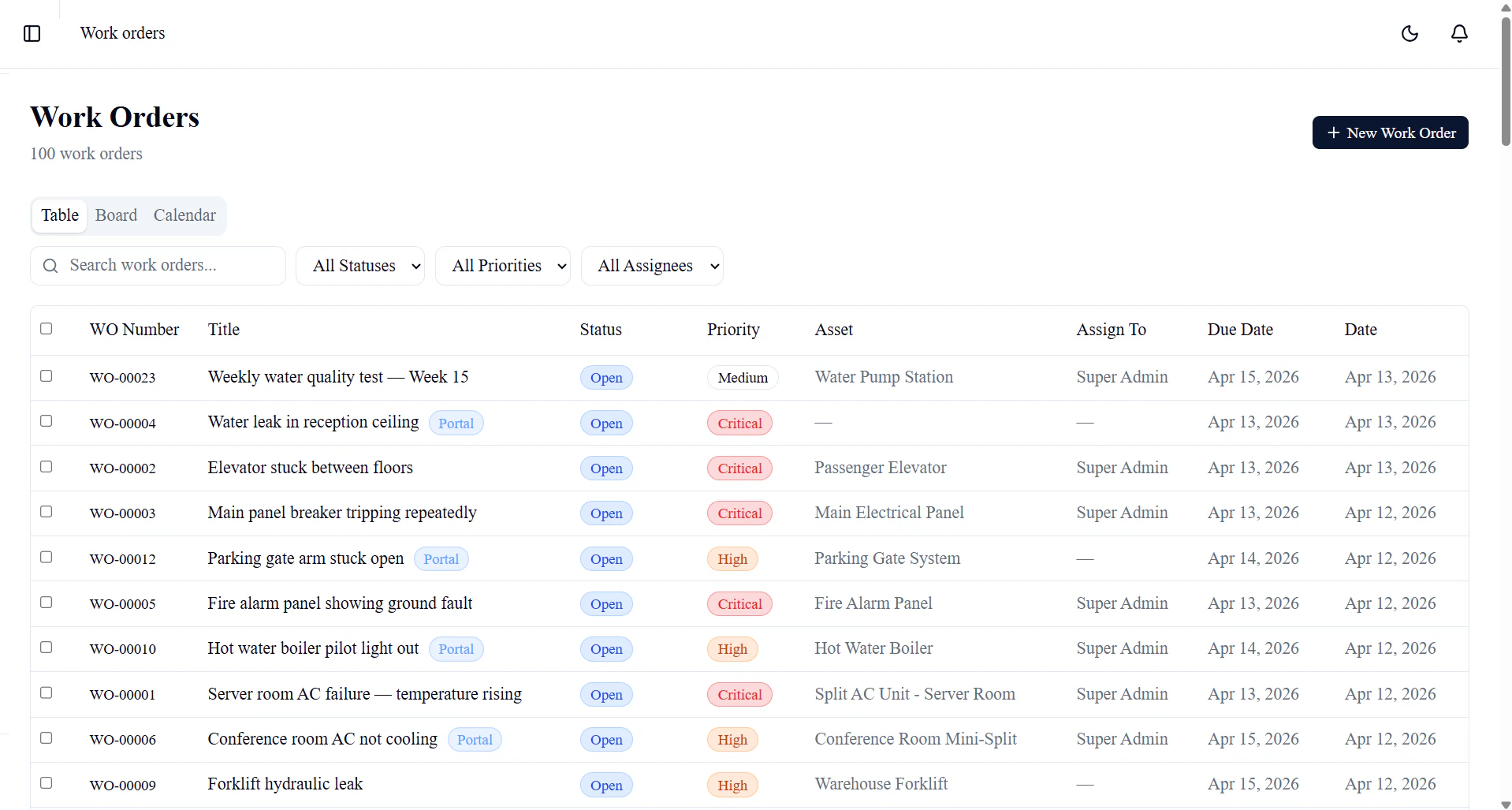
Task: Select all work orders via header checkbox
Action: pos(46,329)
